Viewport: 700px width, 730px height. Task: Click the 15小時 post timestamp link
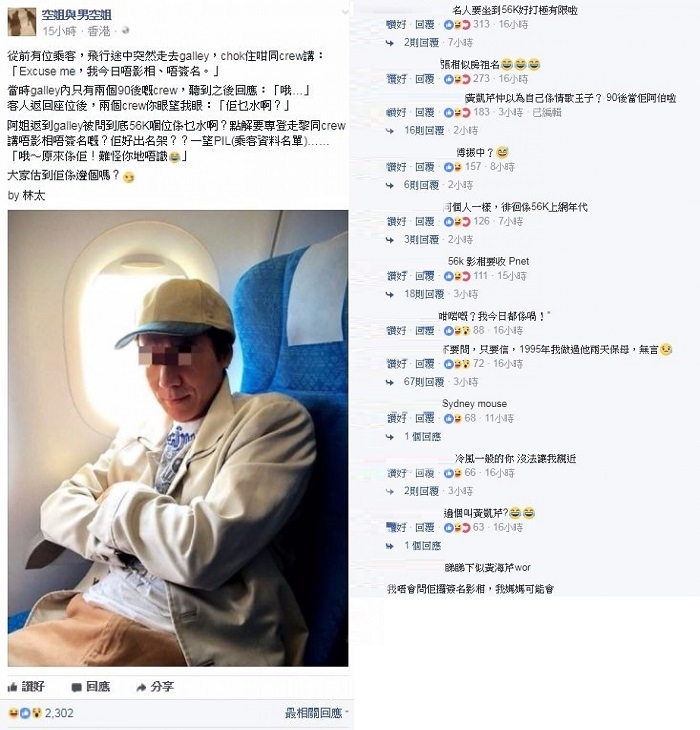tap(59, 31)
